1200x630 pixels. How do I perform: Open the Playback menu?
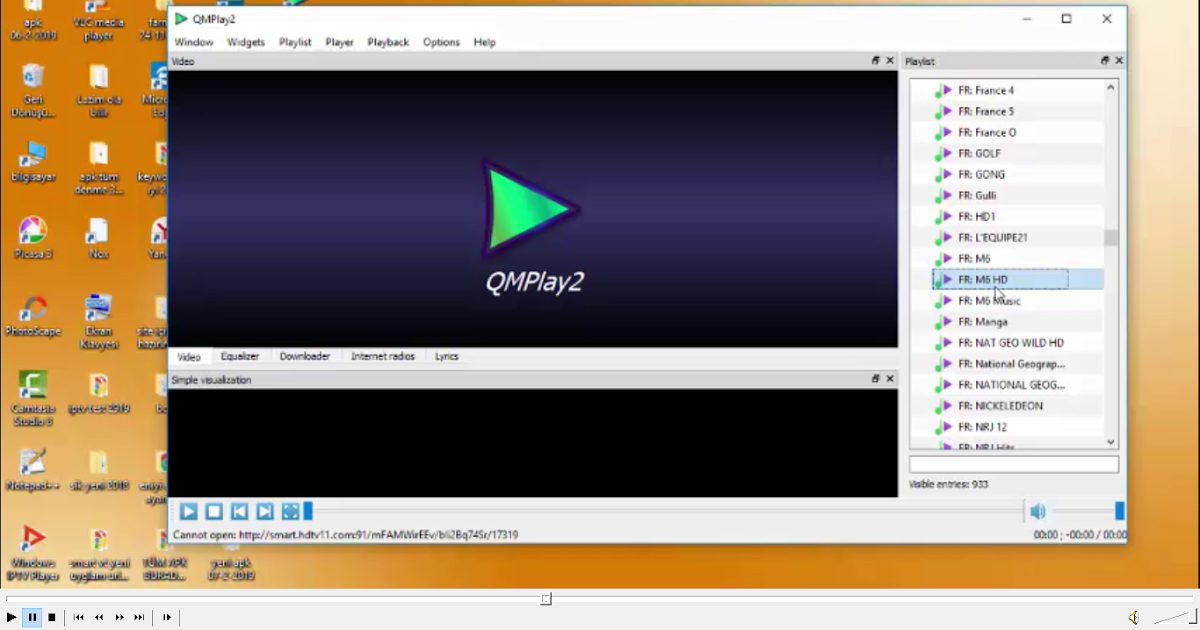point(388,42)
